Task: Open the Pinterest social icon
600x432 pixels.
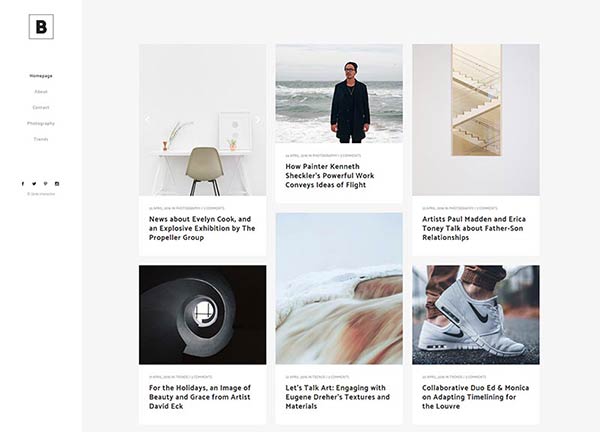Action: coord(46,184)
